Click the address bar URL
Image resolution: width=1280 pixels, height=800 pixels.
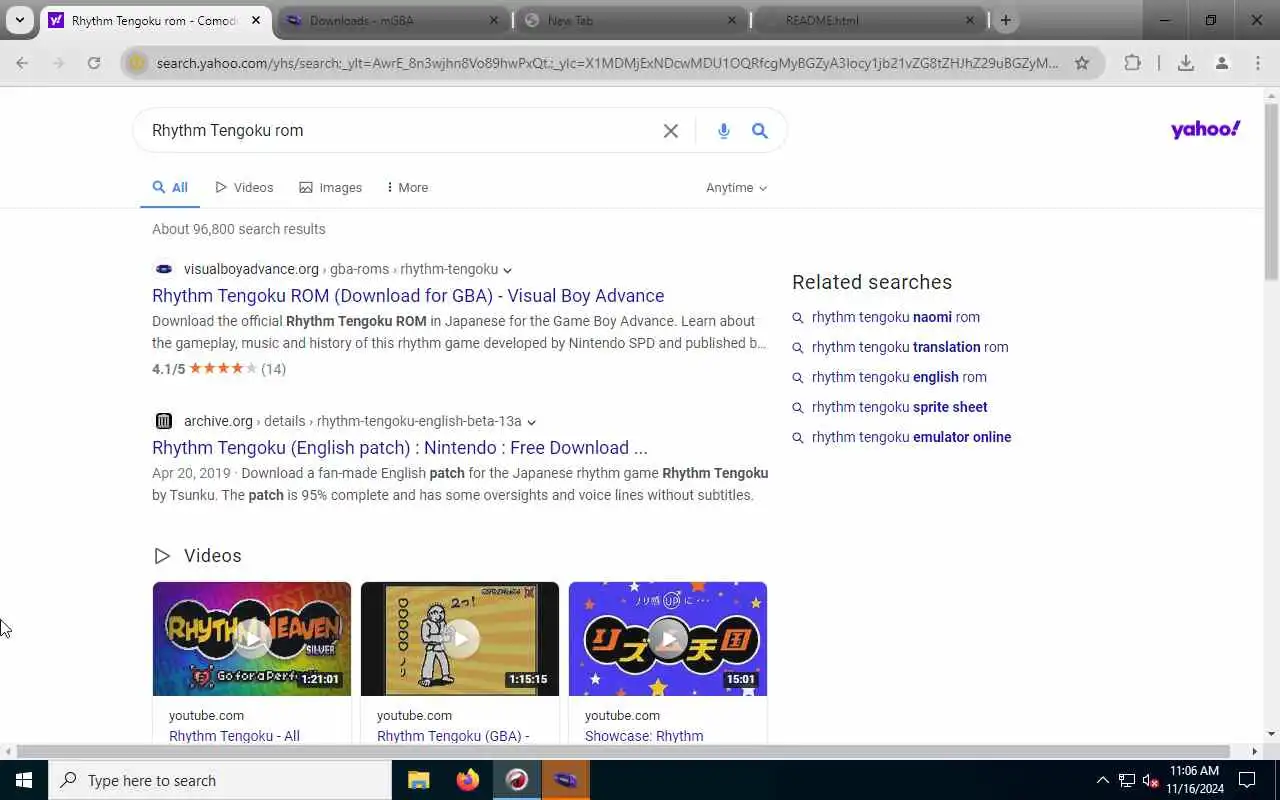coord(607,63)
